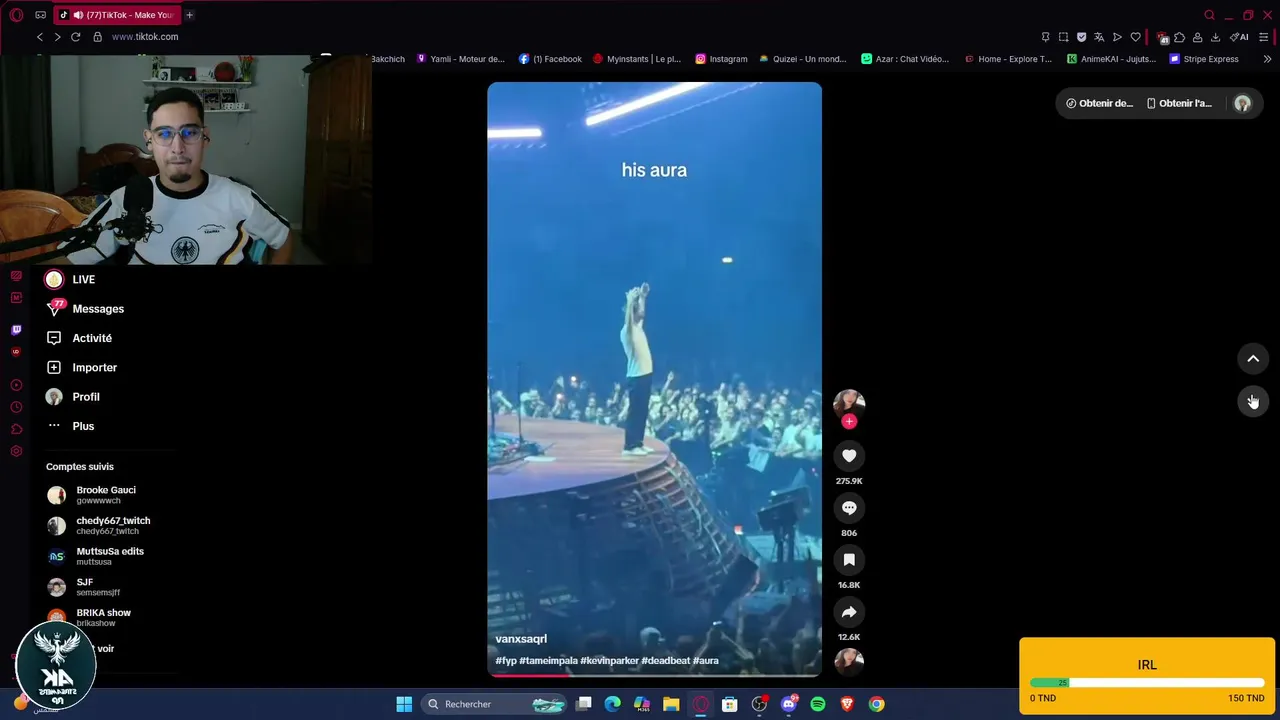1280x720 pixels.
Task: Open the AnimeKAI bookmark
Action: (1111, 59)
